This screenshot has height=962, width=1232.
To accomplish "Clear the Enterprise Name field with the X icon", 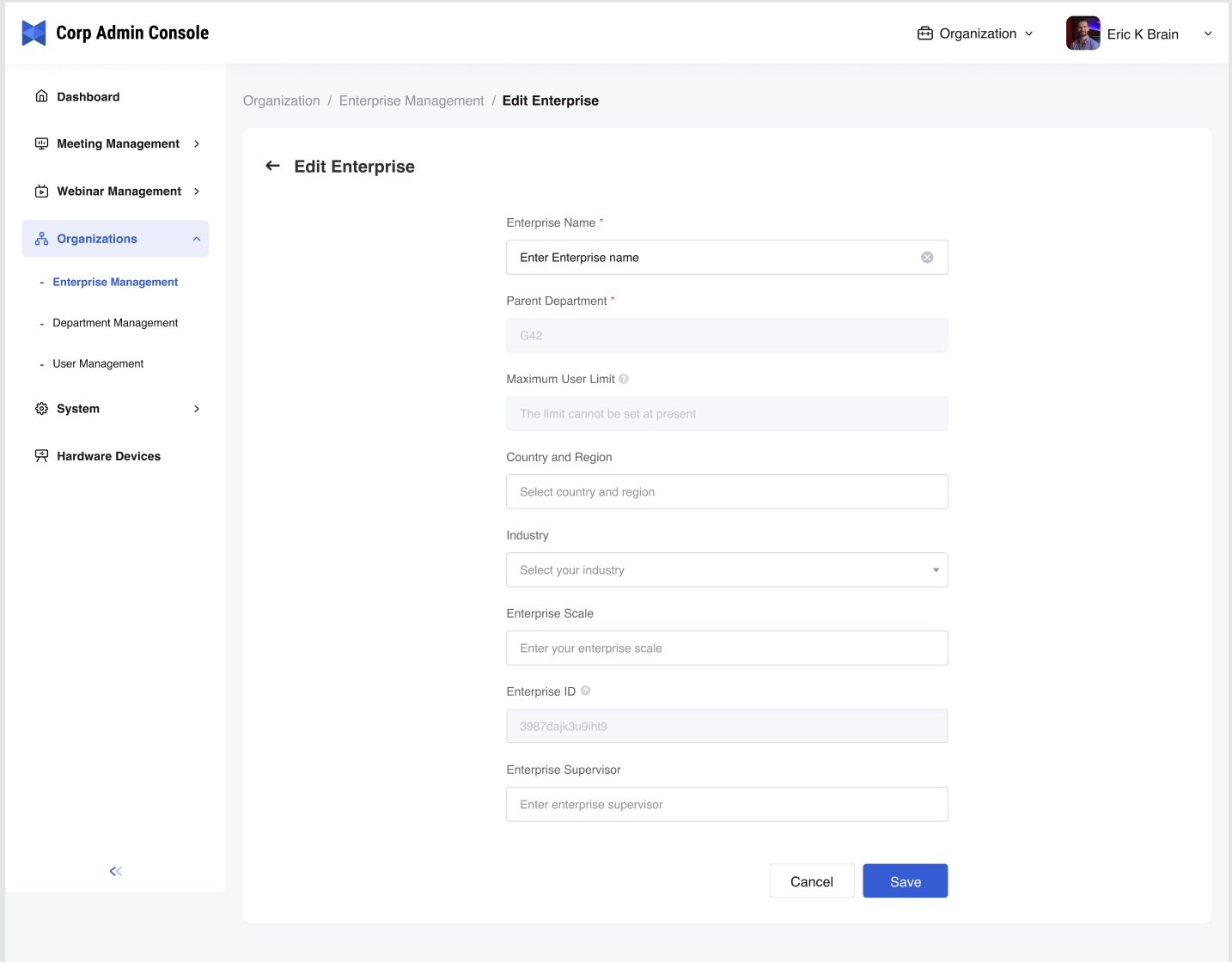I will pos(927,258).
